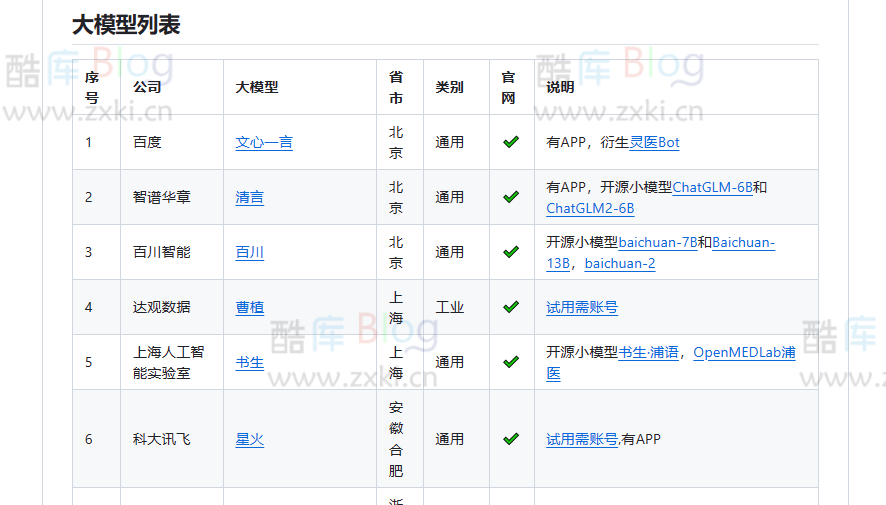The image size is (886, 505).
Task: Click serial number 3 cell
Action: click(96, 252)
